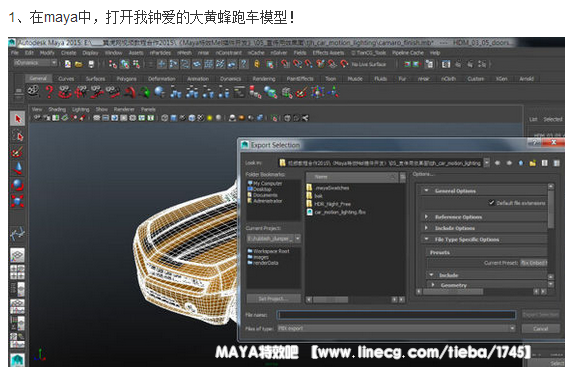Go to parent folder blue arrow icon
This screenshot has height=369, width=565.
521,163
